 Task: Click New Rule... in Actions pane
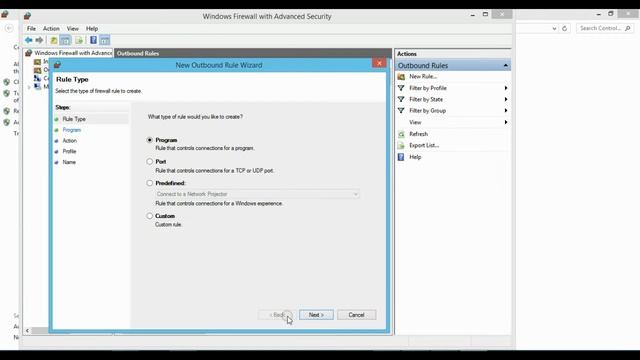click(423, 77)
